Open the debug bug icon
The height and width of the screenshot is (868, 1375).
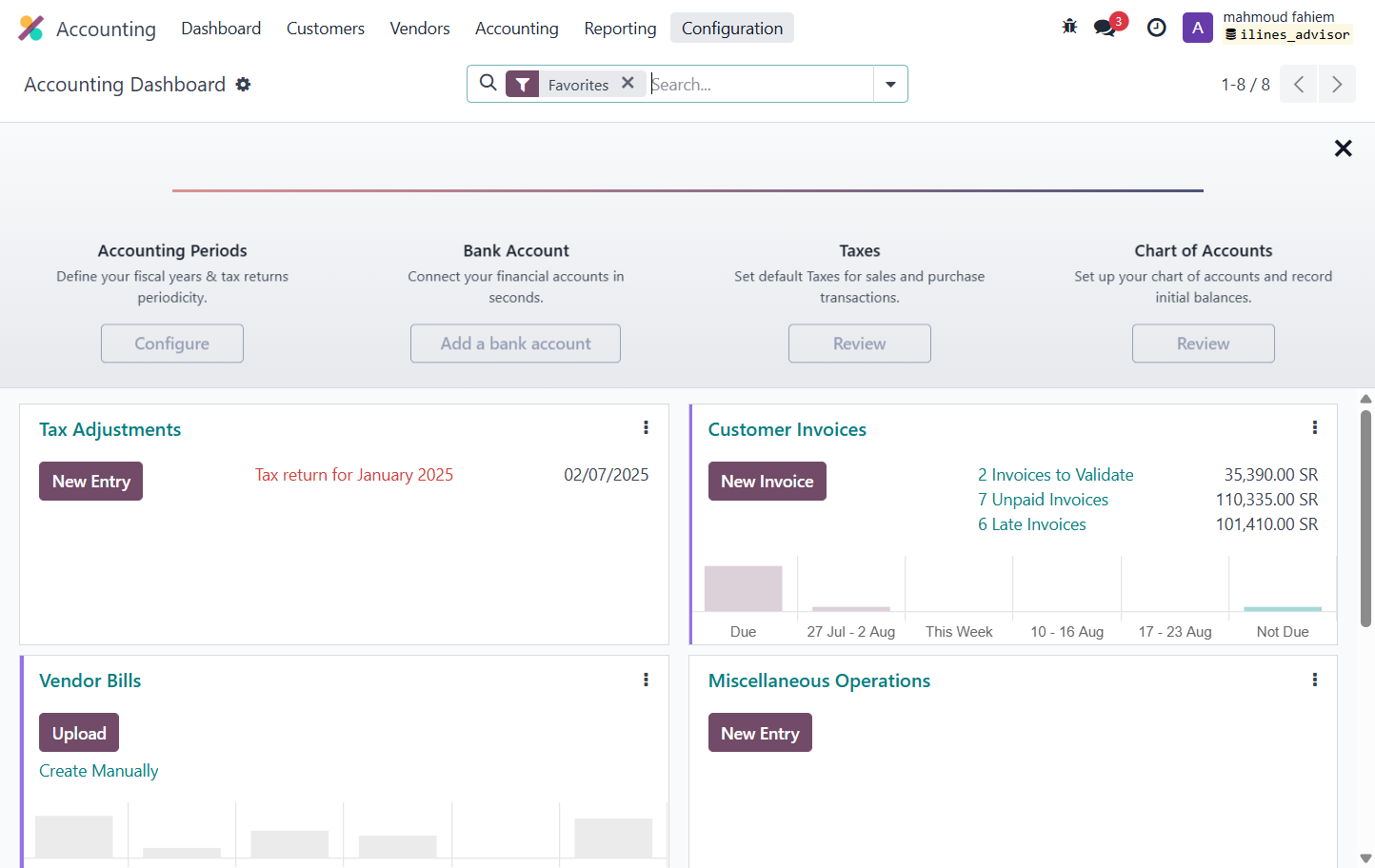pyautogui.click(x=1069, y=28)
